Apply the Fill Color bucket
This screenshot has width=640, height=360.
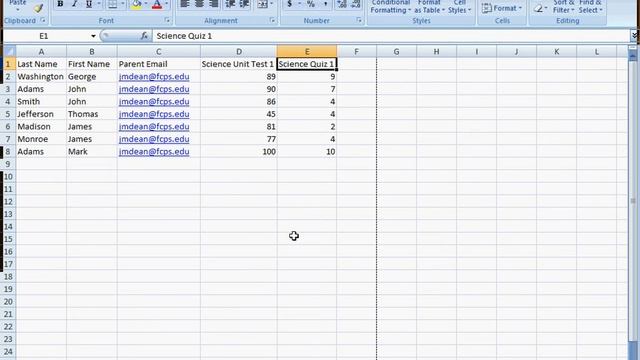click(x=137, y=4)
